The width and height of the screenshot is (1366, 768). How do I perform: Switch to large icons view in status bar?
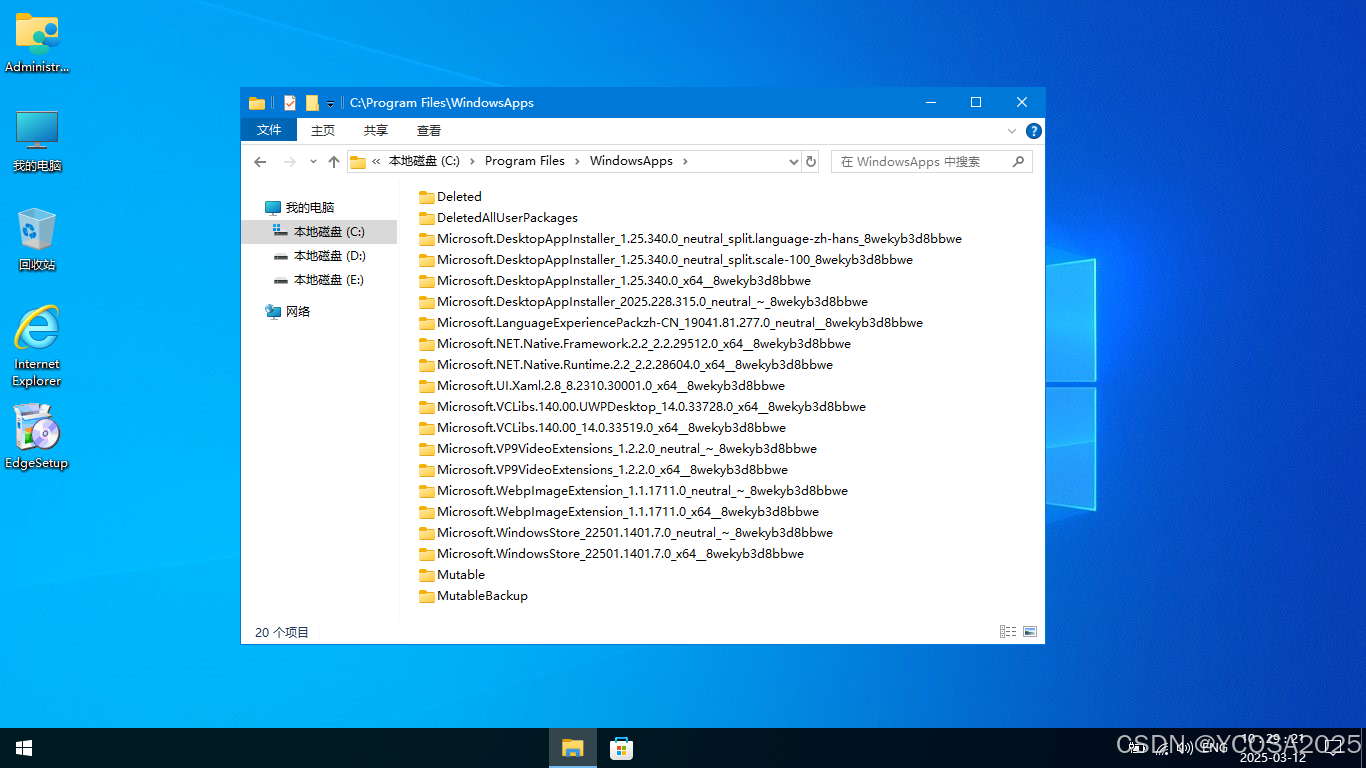1030,632
